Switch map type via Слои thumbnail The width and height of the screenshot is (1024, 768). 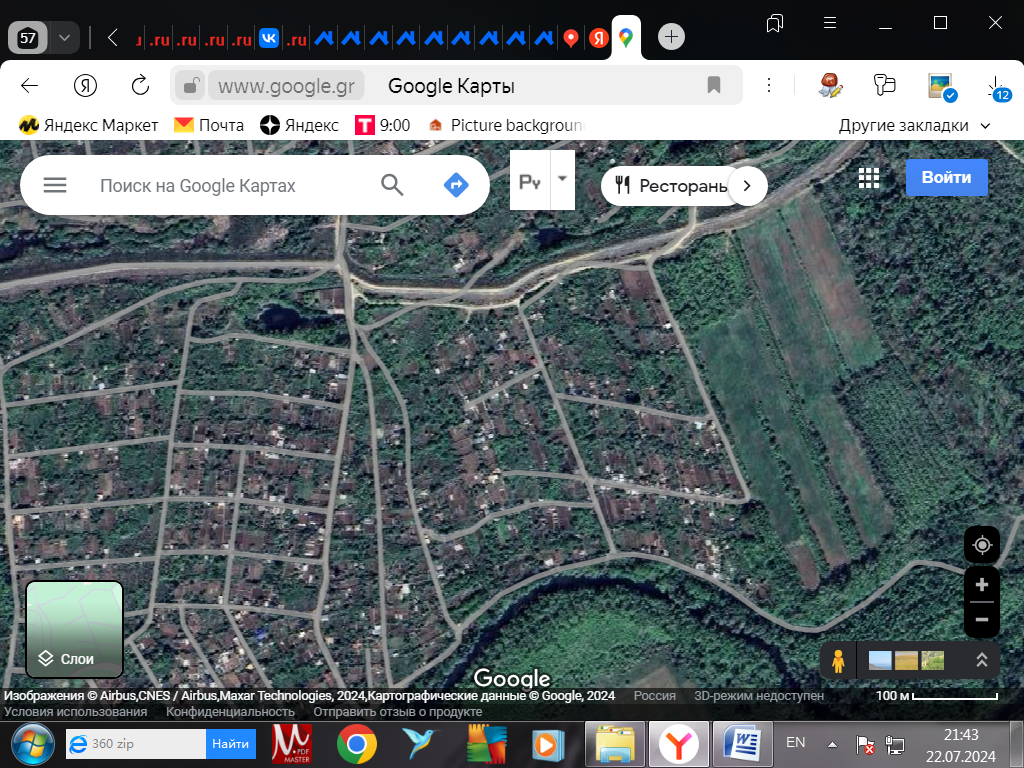pos(74,630)
